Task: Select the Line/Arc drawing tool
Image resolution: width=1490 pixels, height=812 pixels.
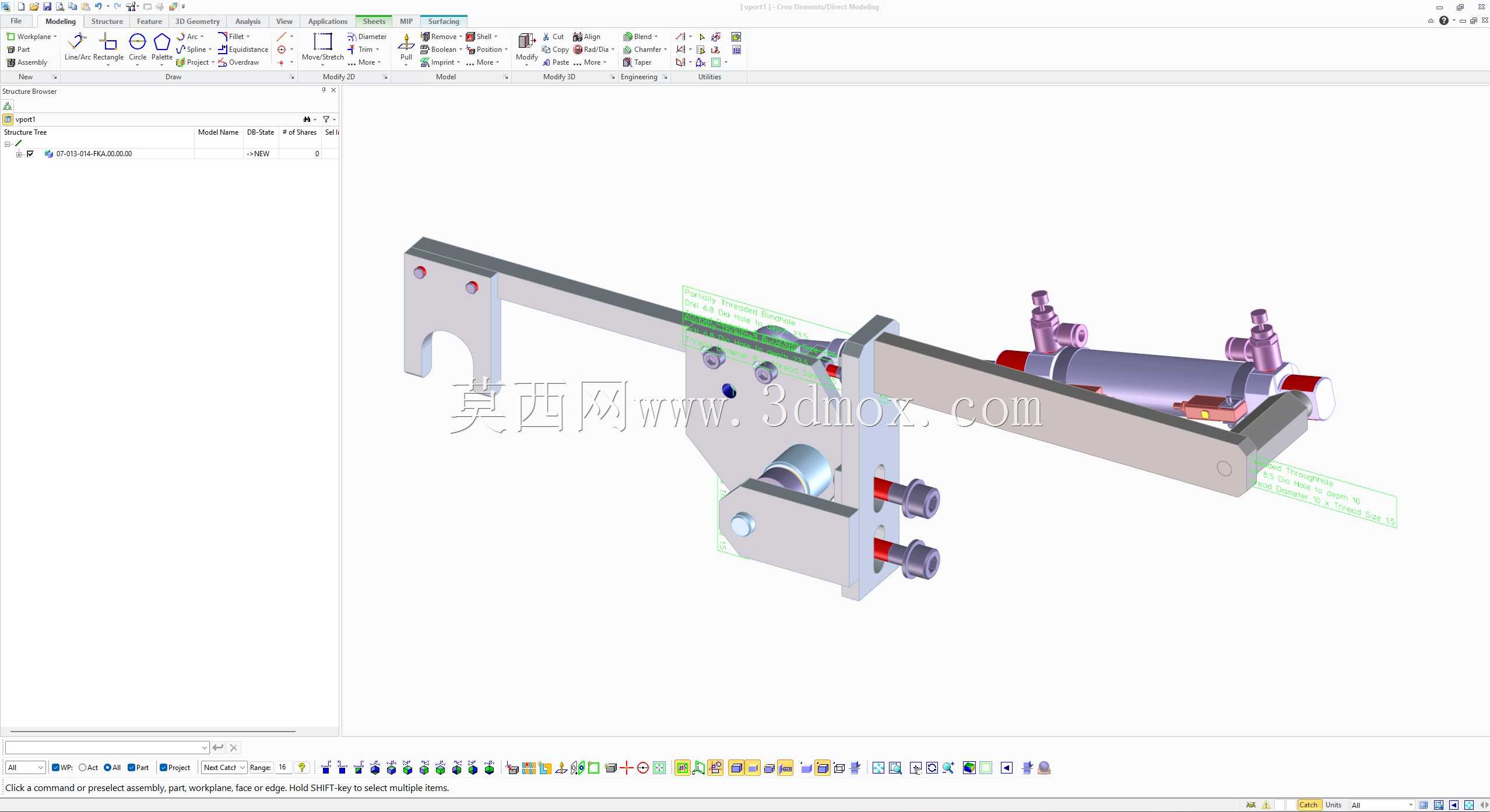Action: [x=77, y=47]
